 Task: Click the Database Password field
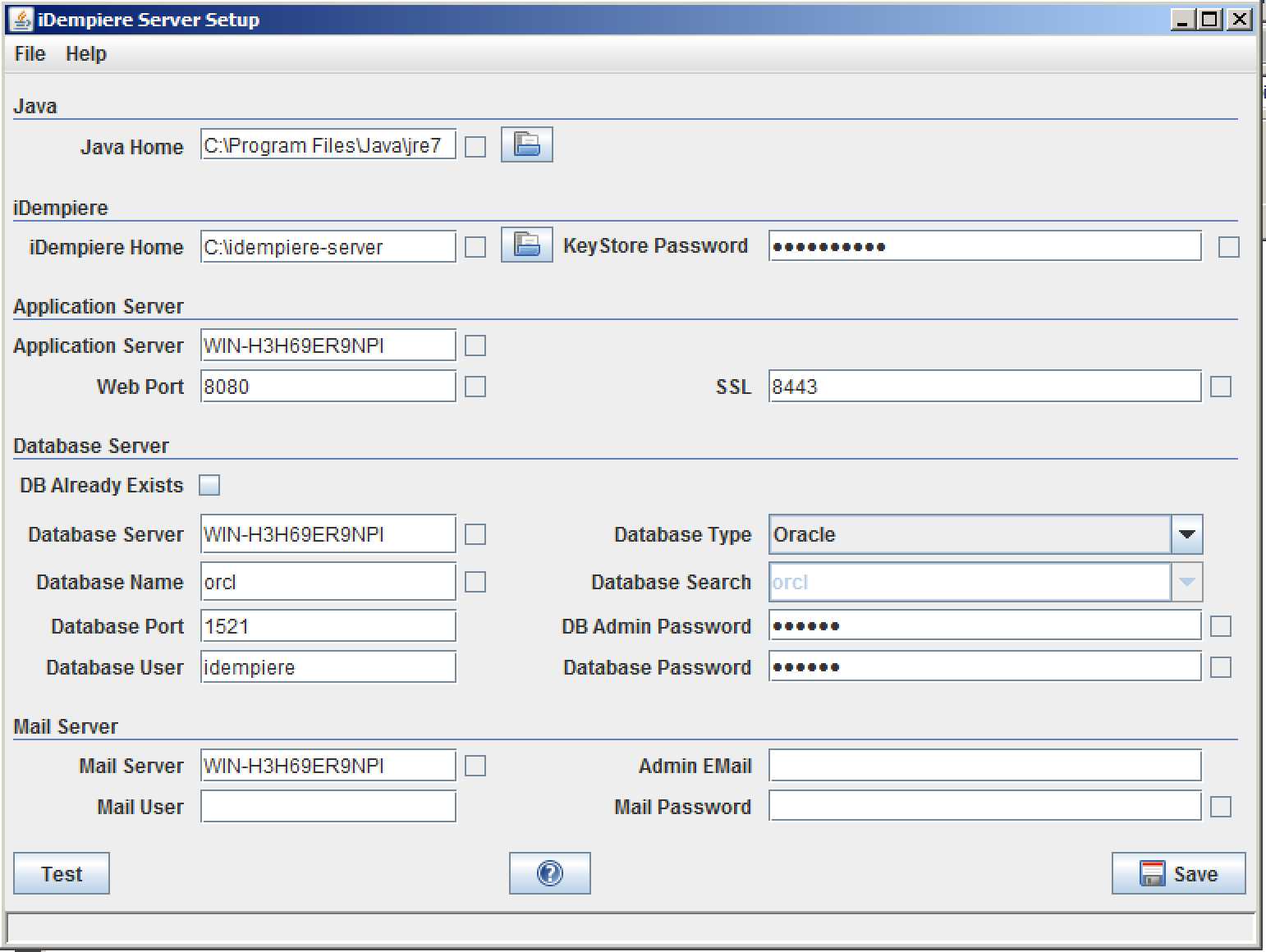[x=985, y=666]
